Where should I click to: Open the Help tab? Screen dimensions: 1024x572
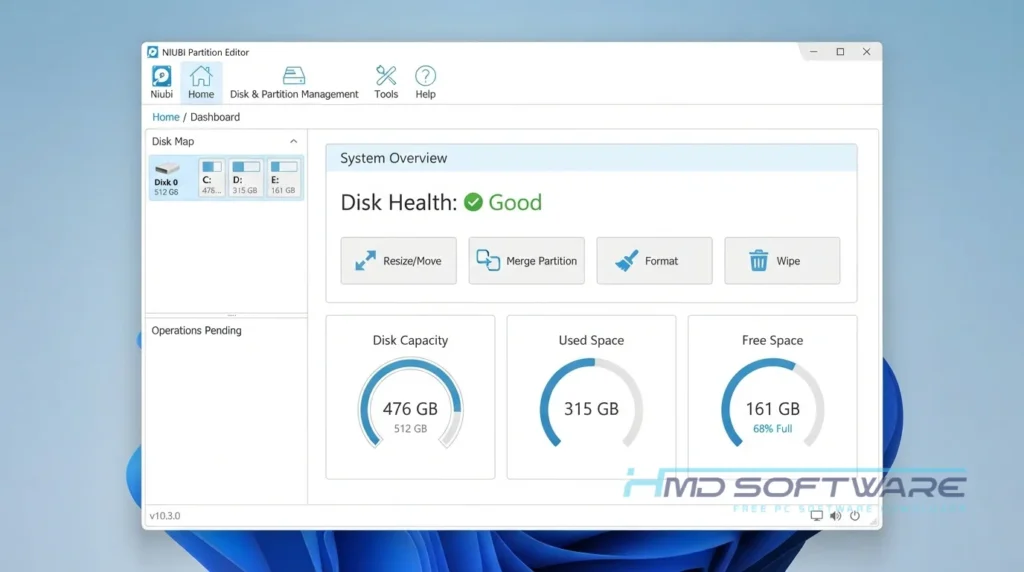425,82
